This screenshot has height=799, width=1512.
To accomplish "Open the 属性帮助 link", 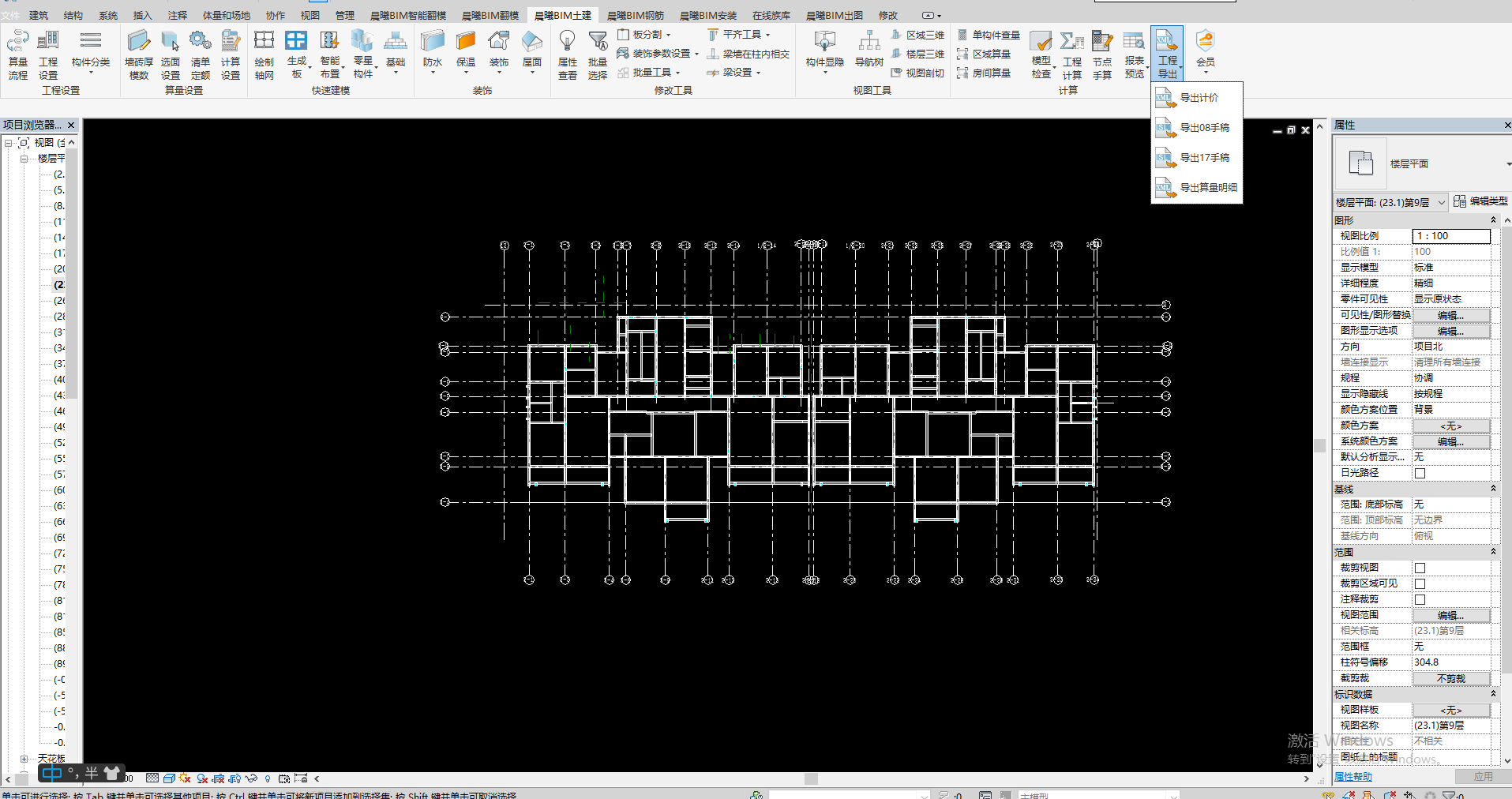I will [x=1353, y=777].
